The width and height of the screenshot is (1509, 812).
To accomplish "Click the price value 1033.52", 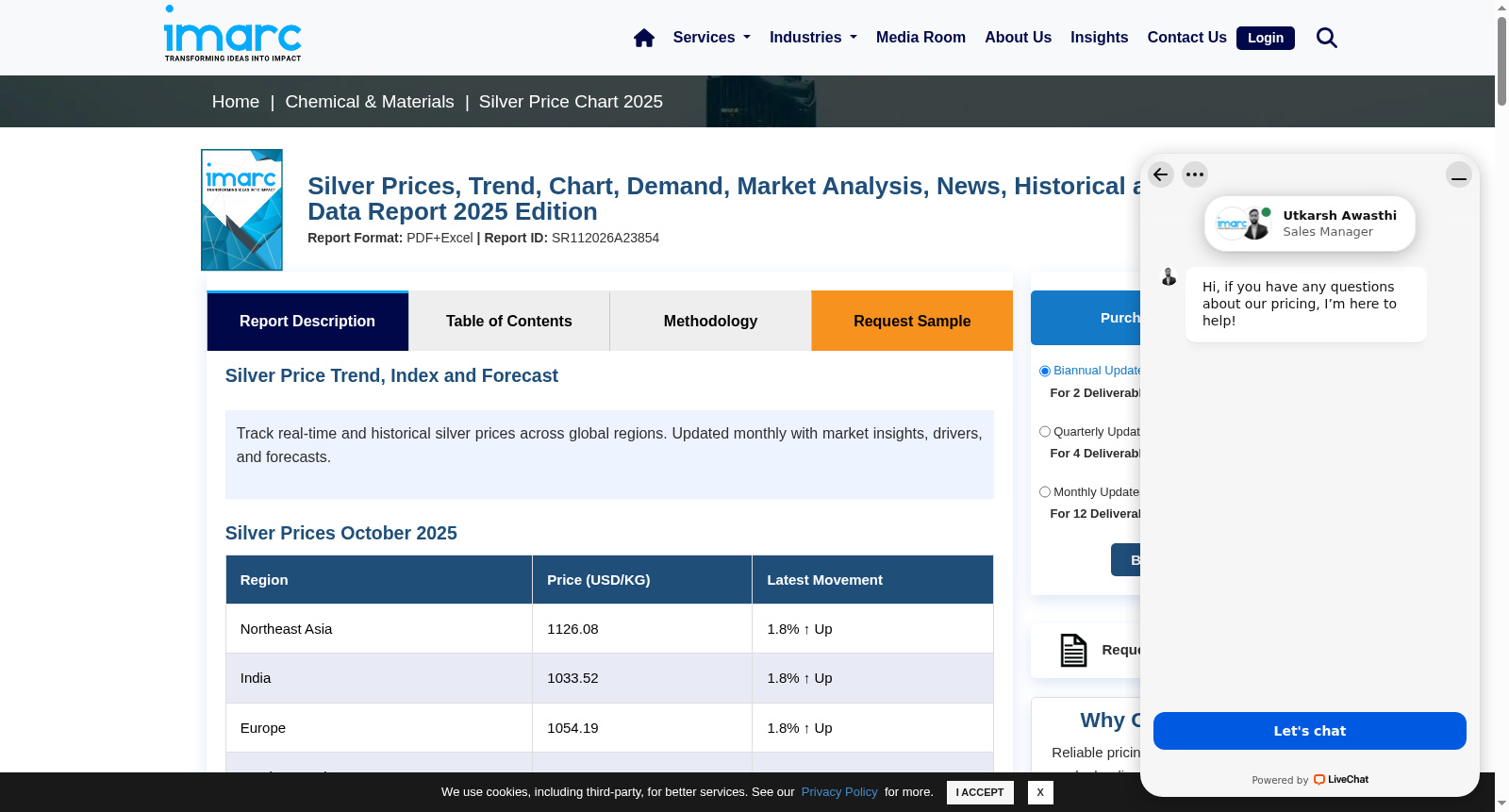I will (x=572, y=678).
